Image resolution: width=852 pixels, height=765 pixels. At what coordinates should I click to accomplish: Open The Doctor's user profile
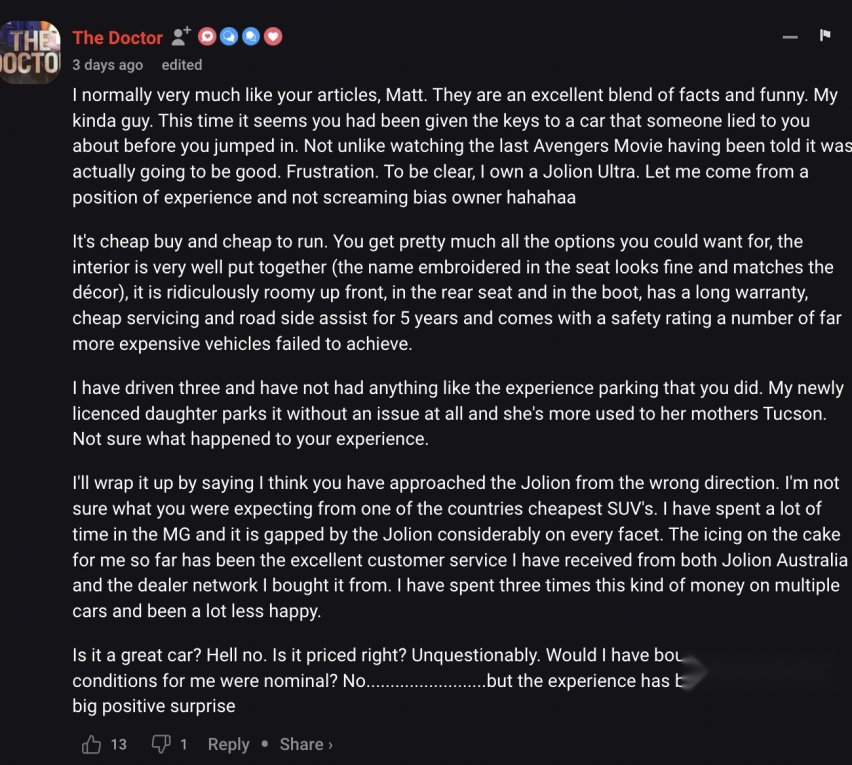[117, 37]
